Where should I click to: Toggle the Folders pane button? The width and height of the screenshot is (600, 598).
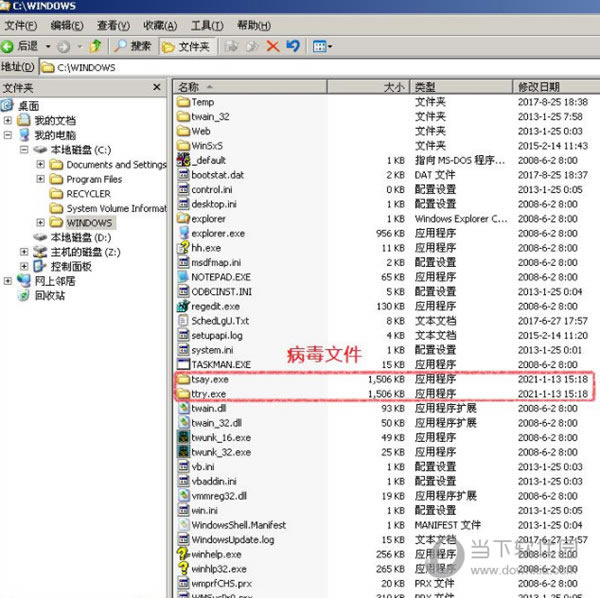tap(188, 47)
